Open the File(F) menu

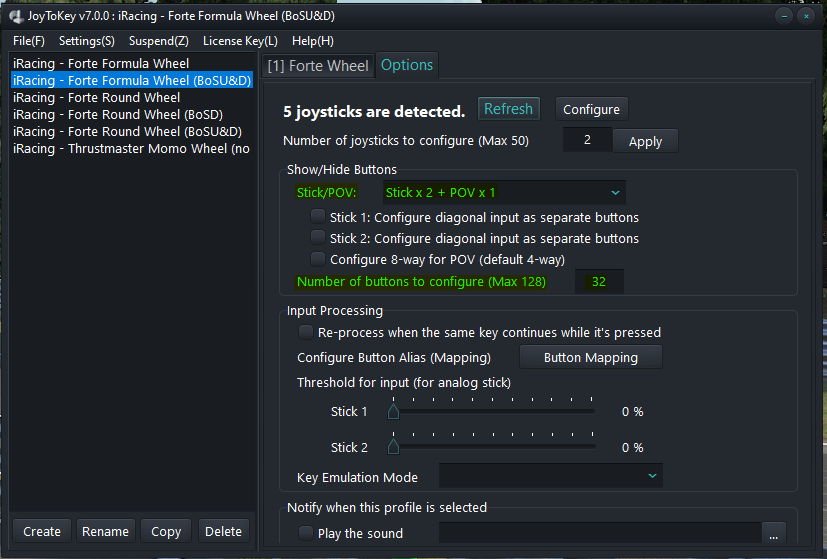(29, 41)
